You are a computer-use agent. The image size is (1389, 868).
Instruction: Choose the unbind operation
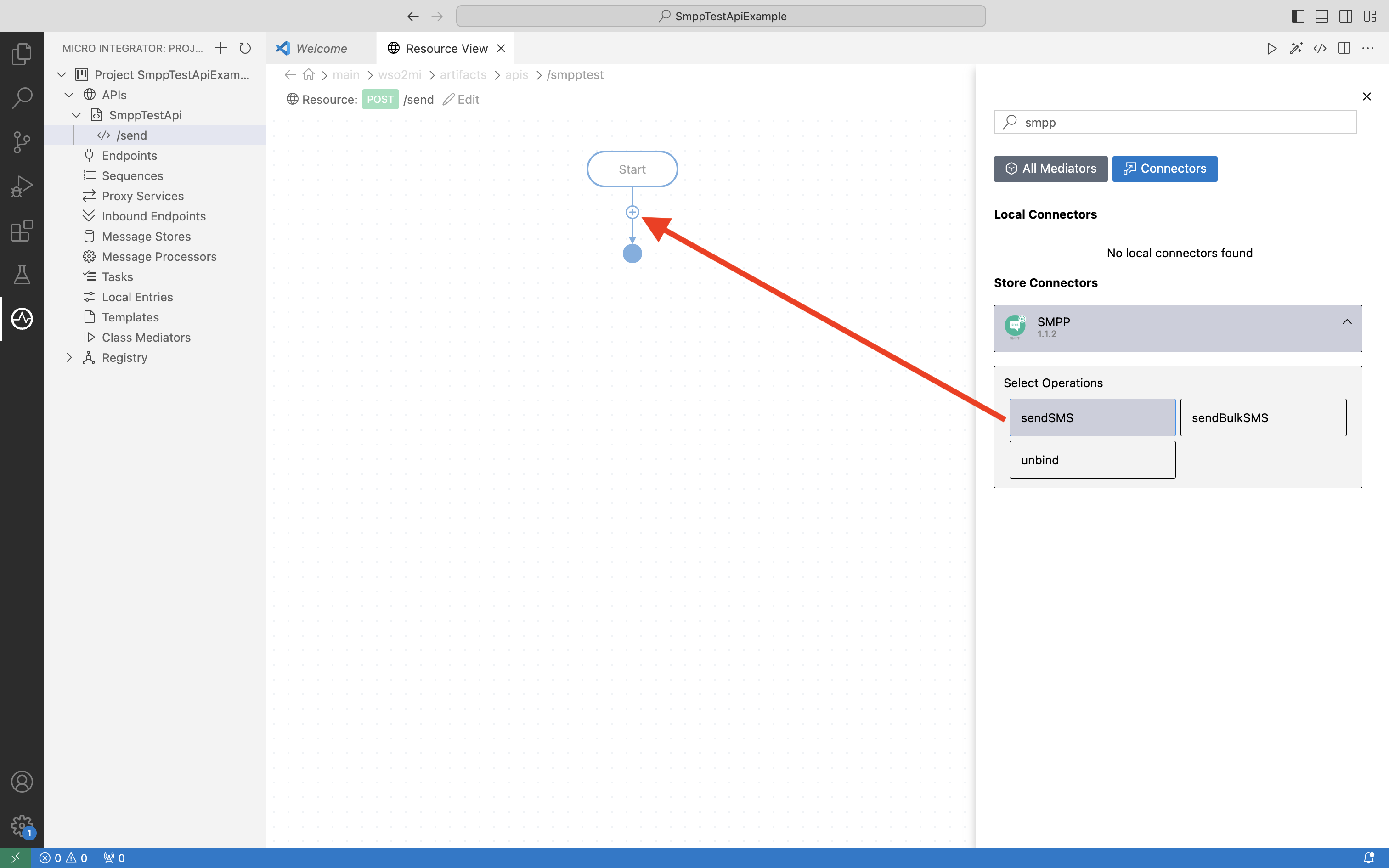(1092, 460)
